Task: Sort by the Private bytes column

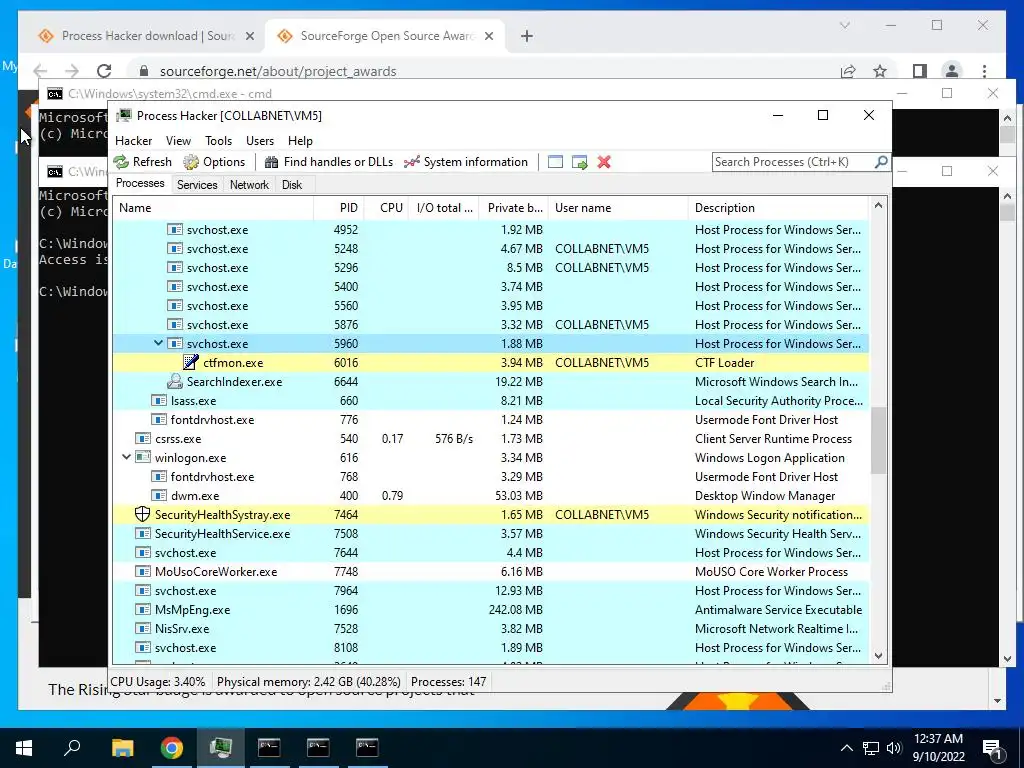Action: tap(513, 208)
